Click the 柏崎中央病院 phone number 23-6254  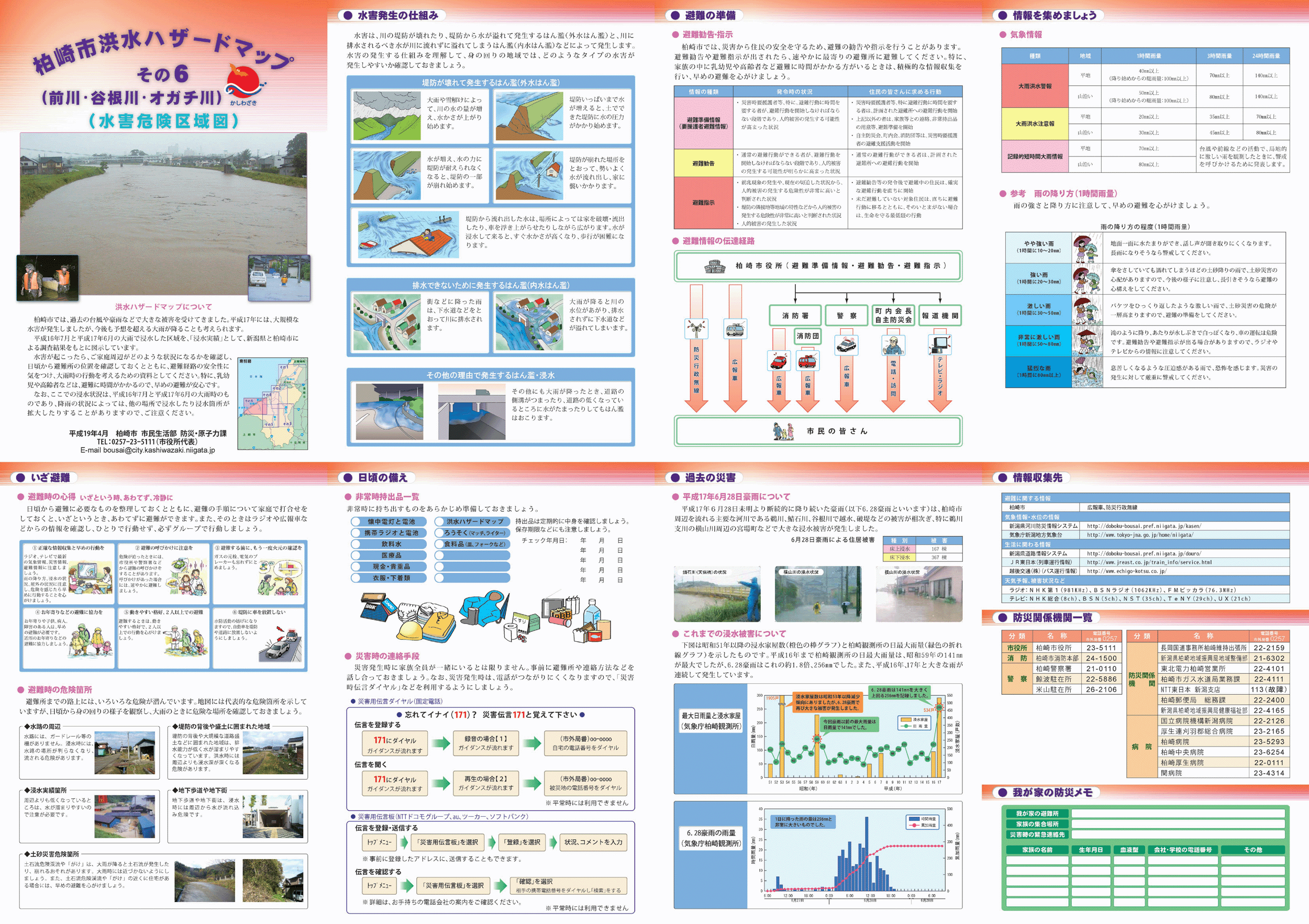(x=1269, y=752)
